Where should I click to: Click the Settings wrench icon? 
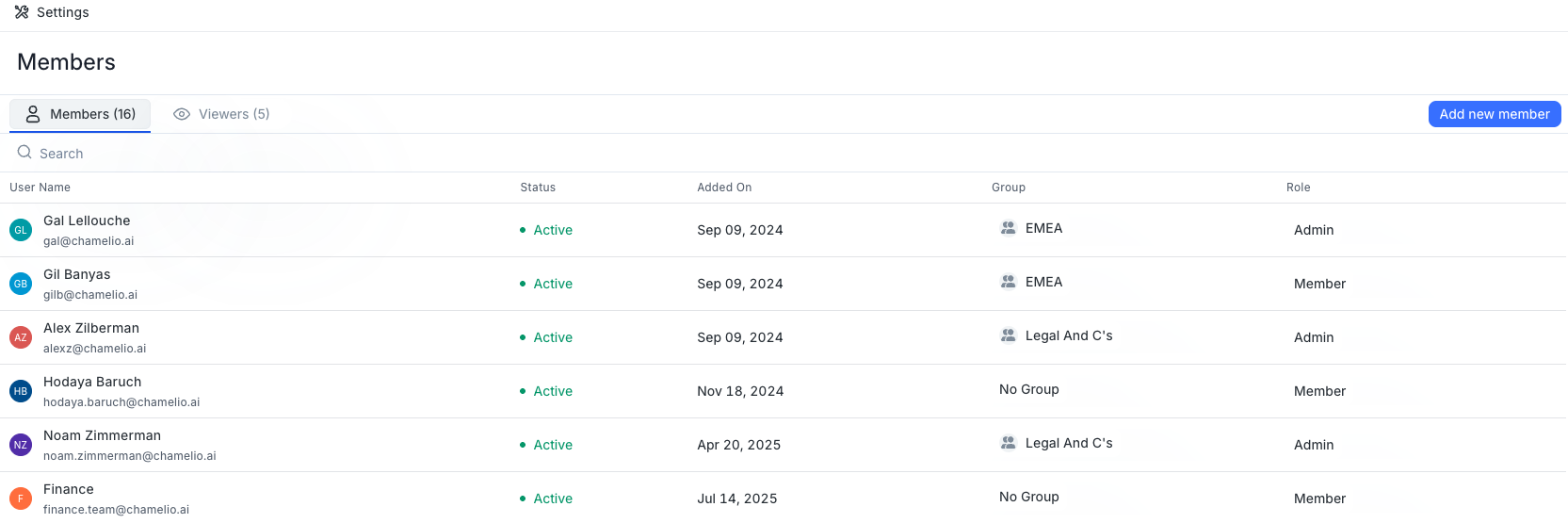point(22,12)
